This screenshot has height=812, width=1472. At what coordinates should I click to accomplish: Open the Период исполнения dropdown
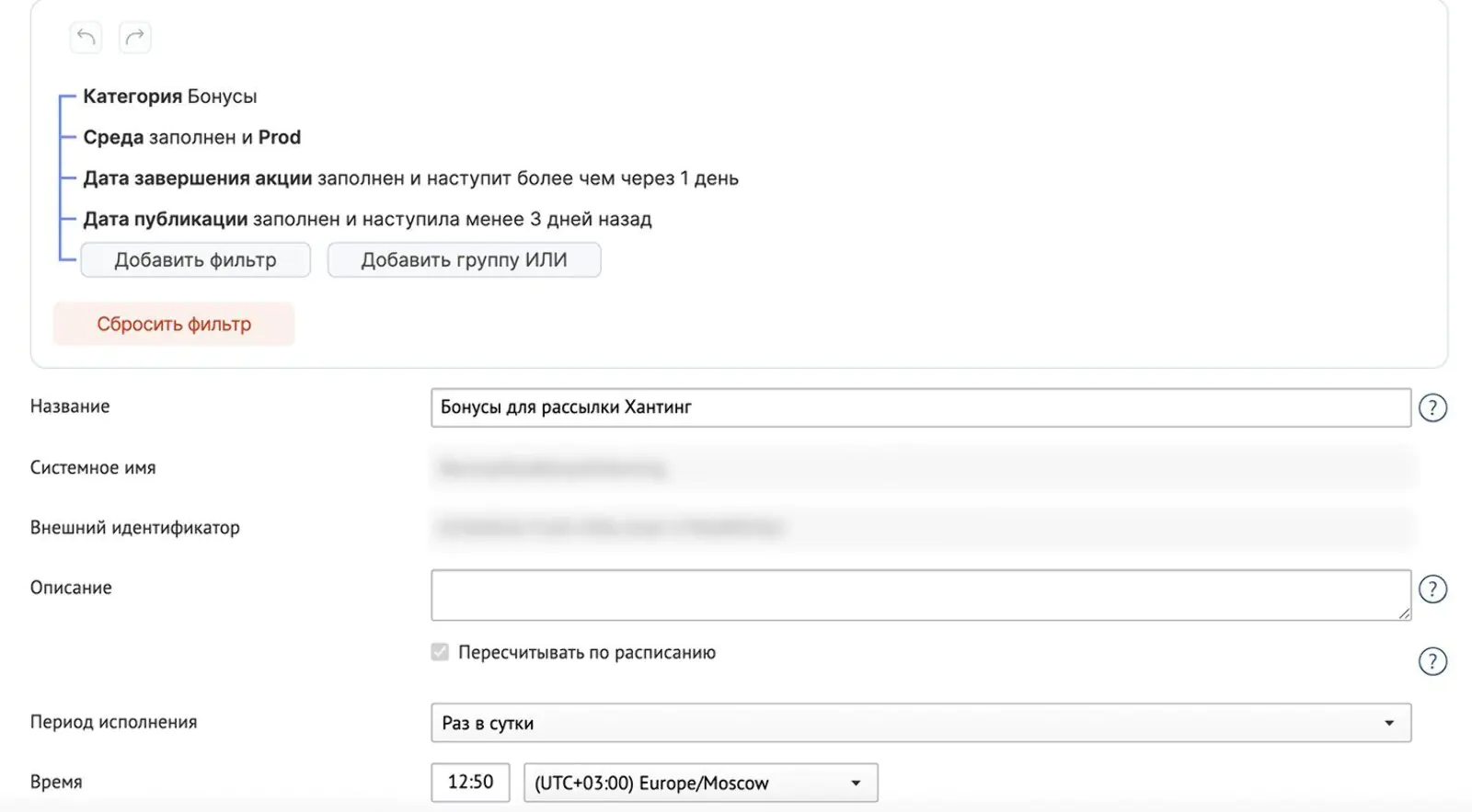point(921,723)
